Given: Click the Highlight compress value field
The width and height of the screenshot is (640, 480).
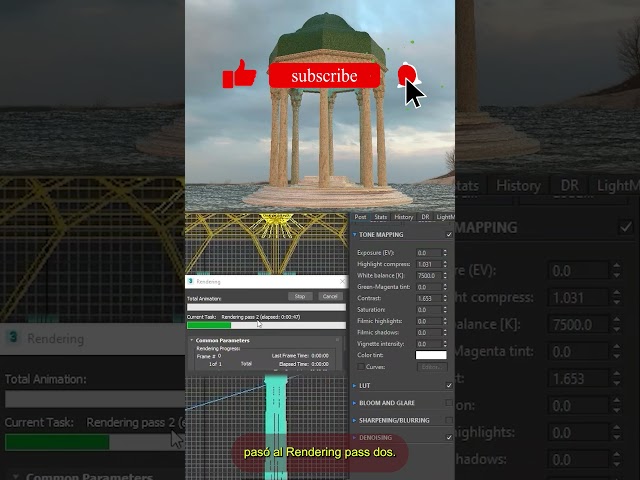Looking at the screenshot, I should click(429, 264).
